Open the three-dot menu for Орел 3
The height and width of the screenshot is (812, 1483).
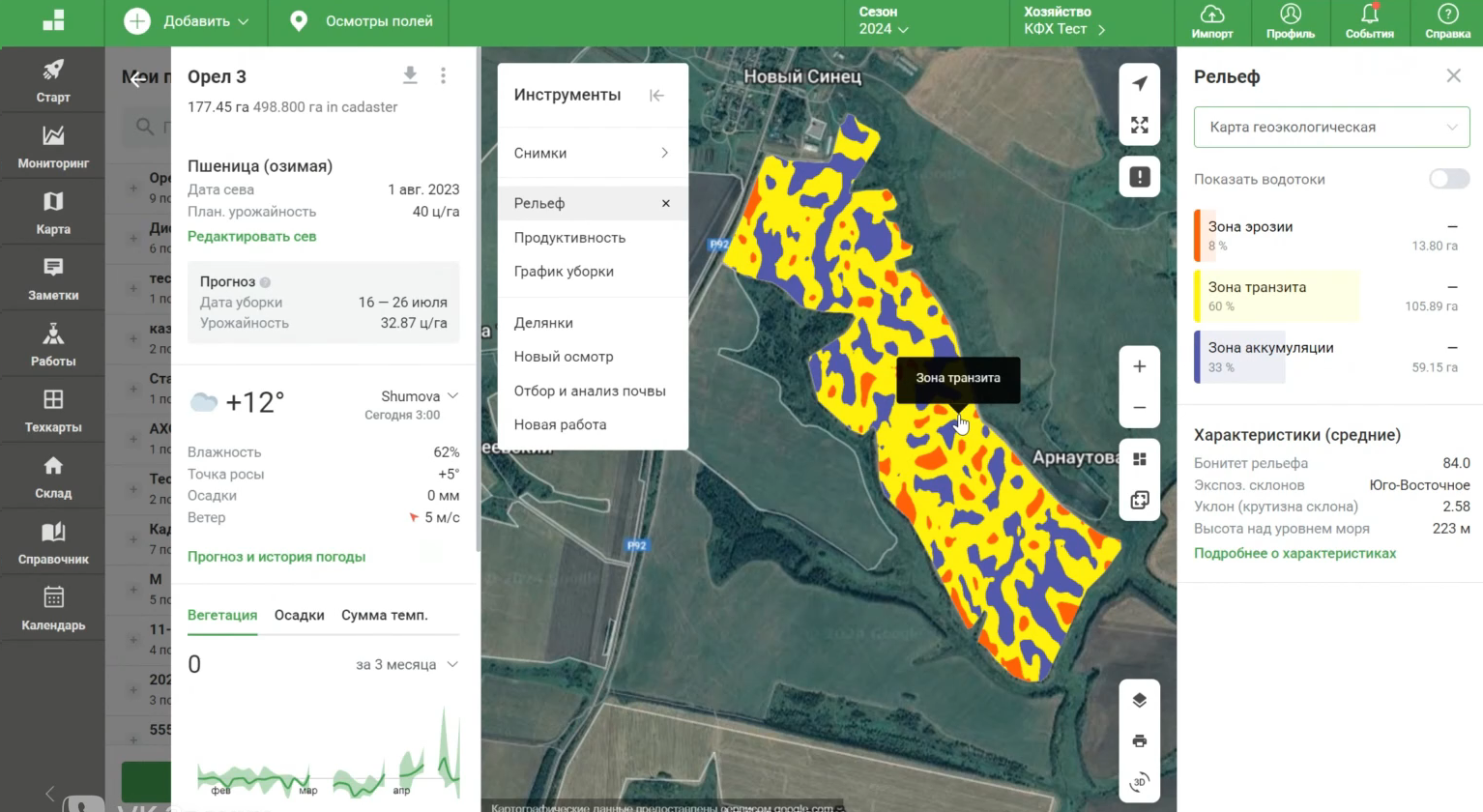[x=443, y=75]
